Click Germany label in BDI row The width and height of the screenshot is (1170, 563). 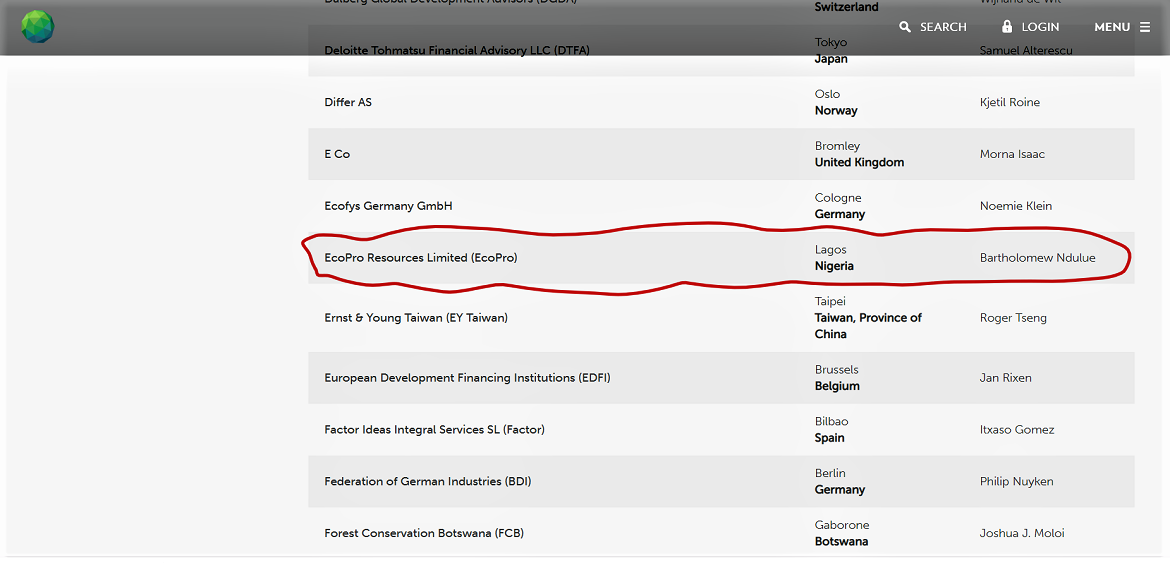(x=840, y=489)
